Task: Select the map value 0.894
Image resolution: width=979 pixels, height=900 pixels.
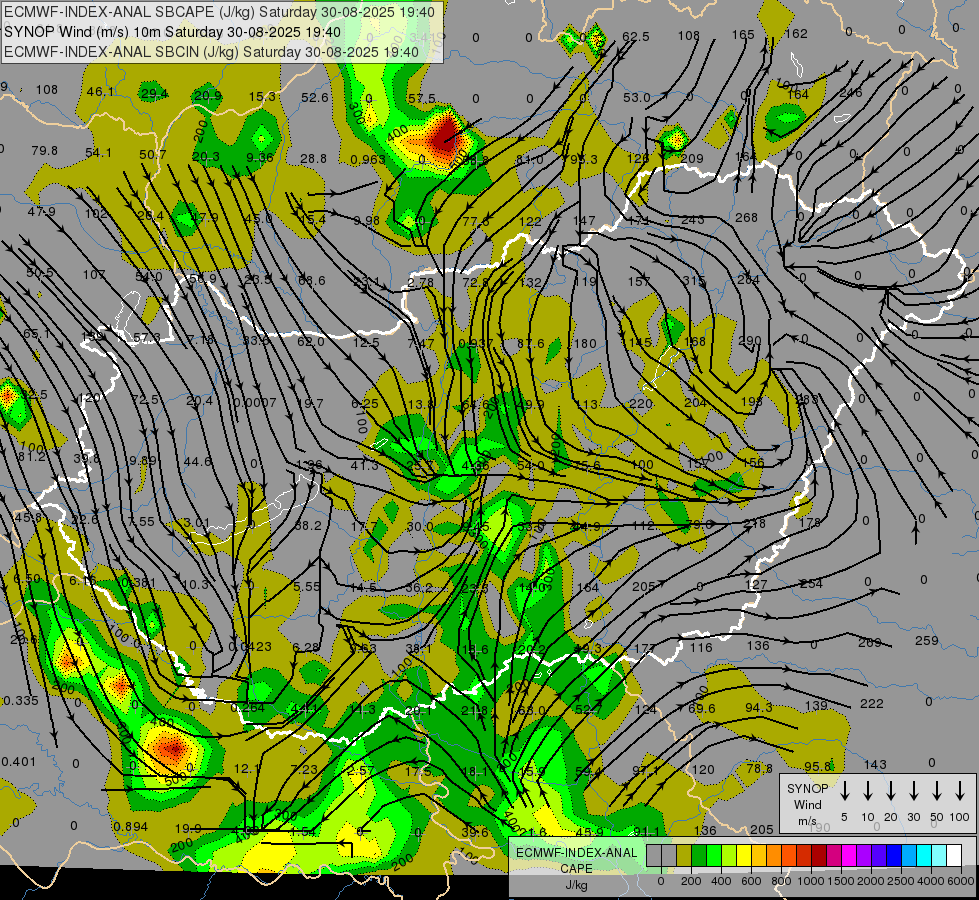Action: (130, 826)
